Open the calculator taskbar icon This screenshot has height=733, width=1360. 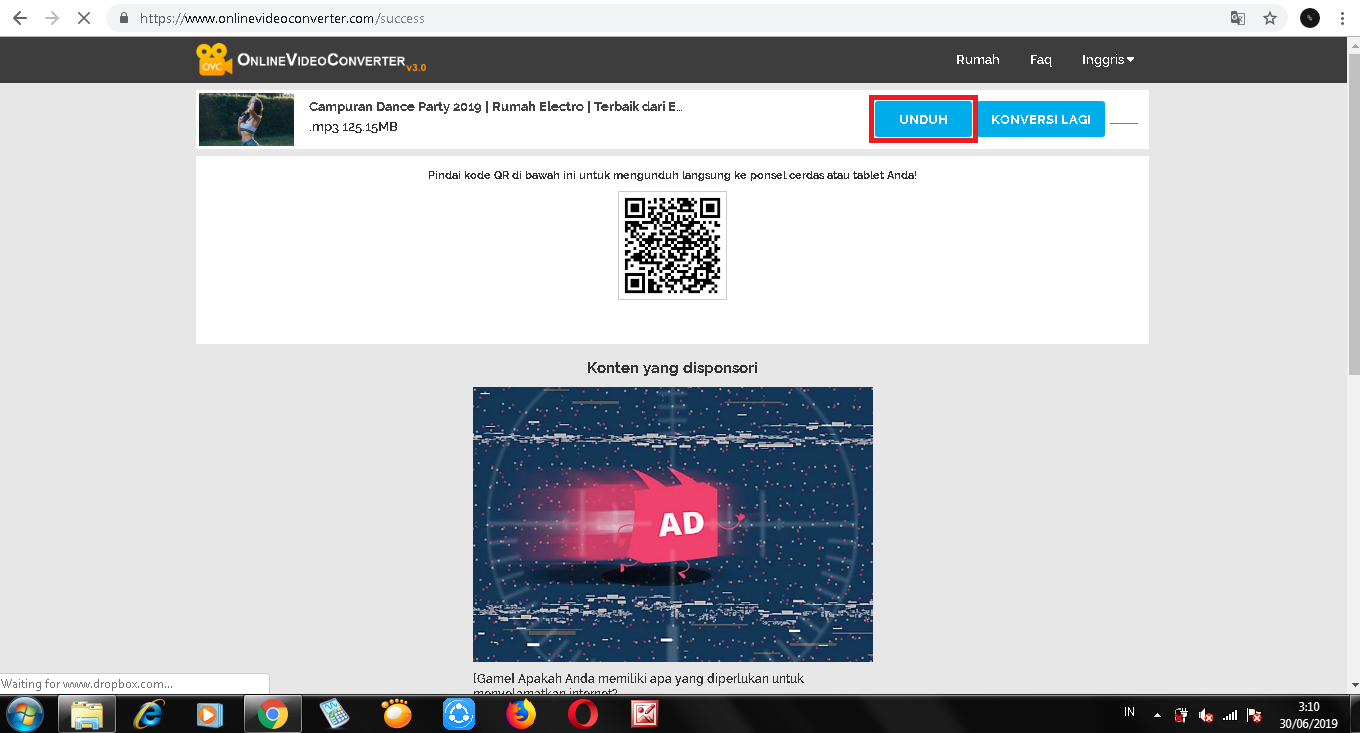coord(334,714)
